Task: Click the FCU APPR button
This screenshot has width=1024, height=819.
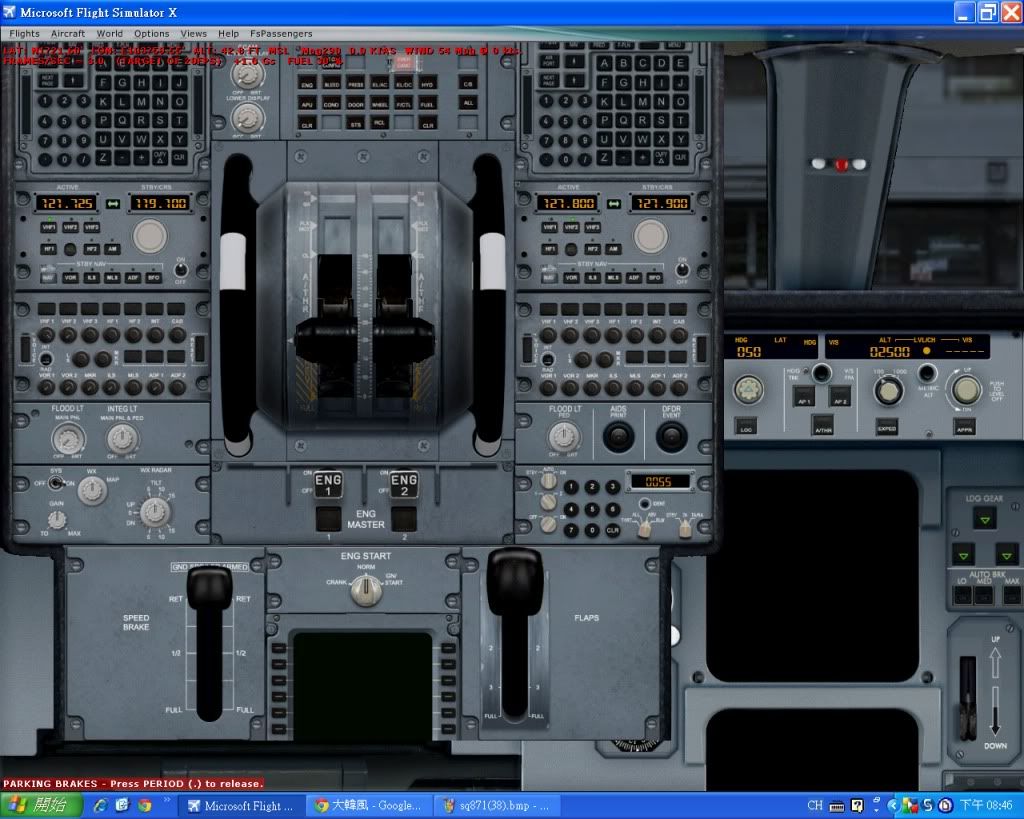Action: pos(965,427)
